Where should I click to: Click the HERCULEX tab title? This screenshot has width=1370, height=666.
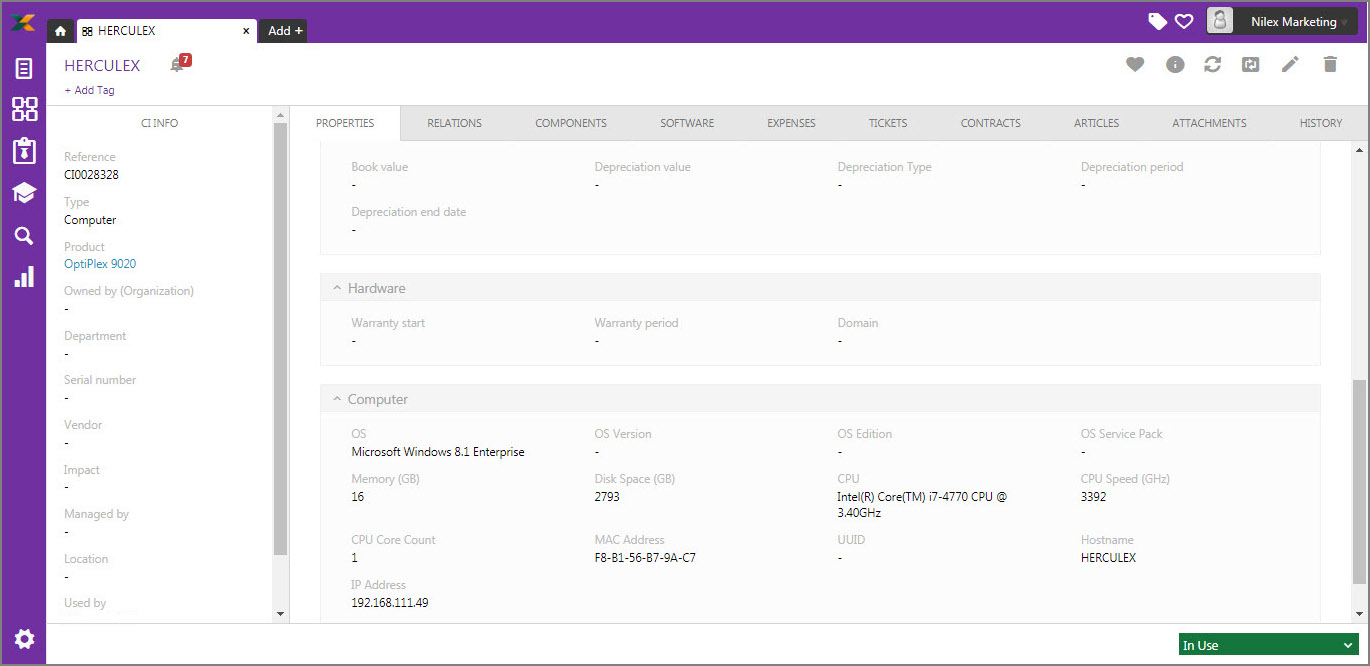click(x=126, y=31)
